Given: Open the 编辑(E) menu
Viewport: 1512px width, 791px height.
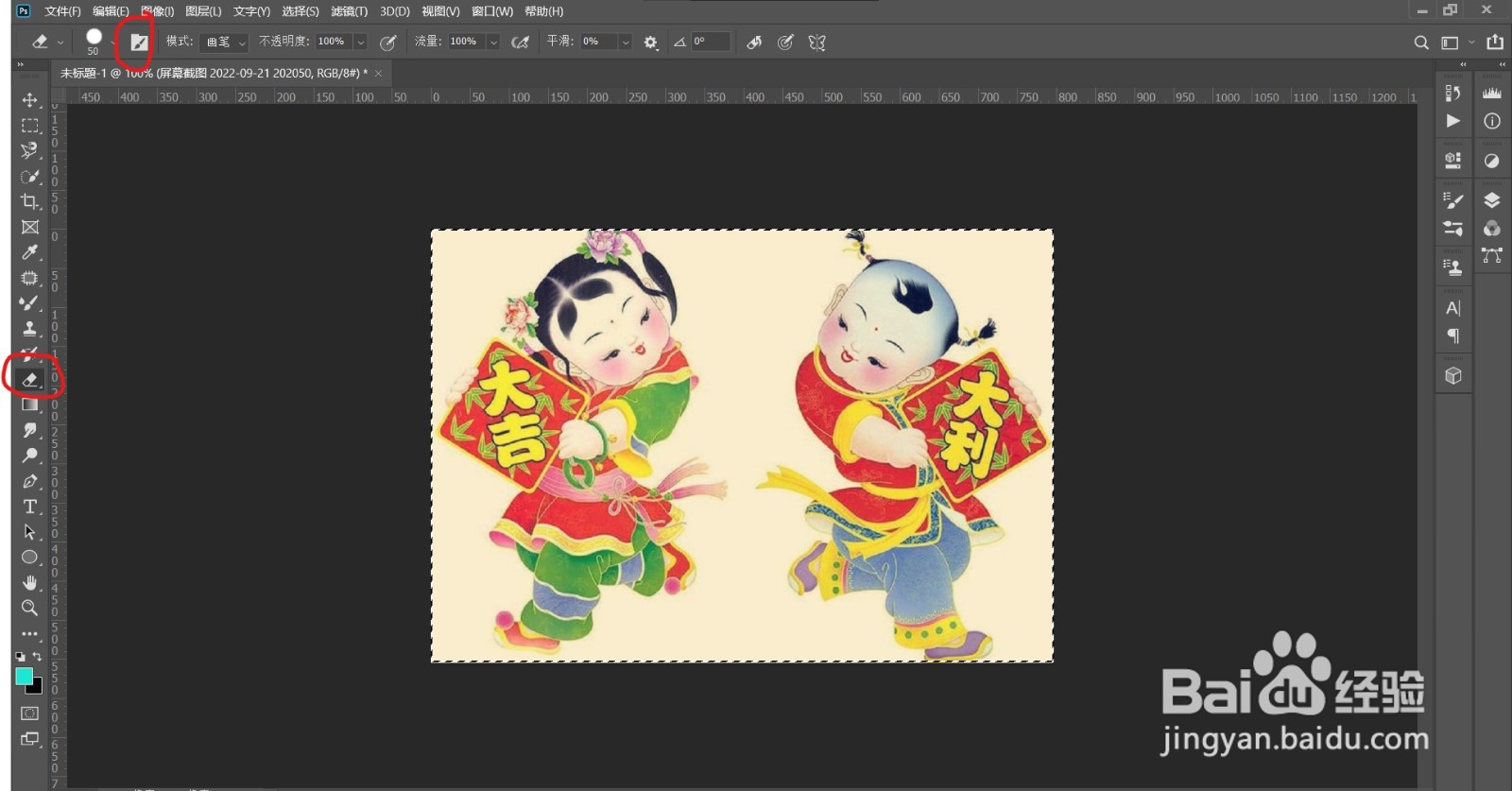Looking at the screenshot, I should (x=111, y=11).
